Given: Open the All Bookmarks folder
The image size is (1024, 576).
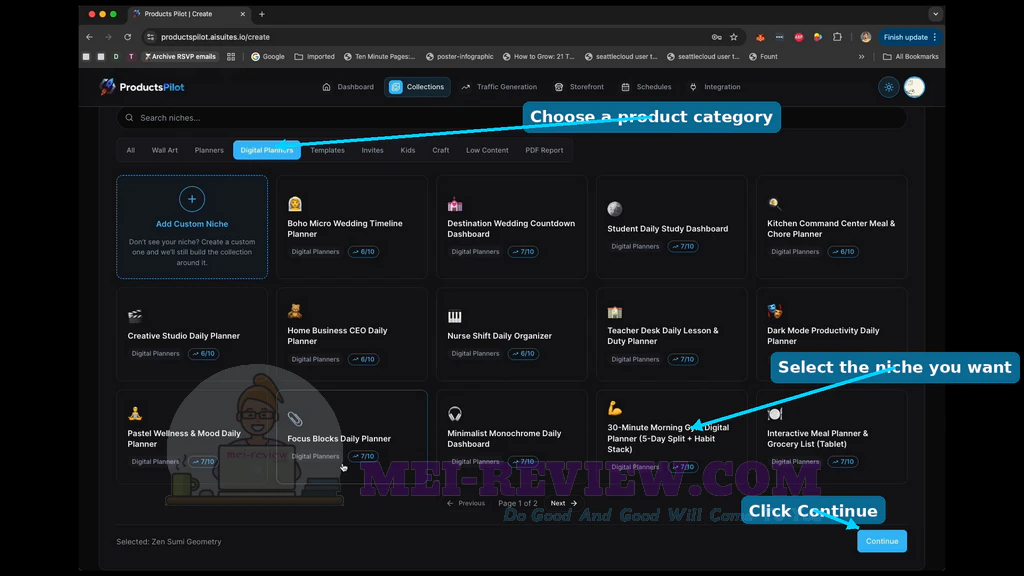Looking at the screenshot, I should (x=910, y=57).
